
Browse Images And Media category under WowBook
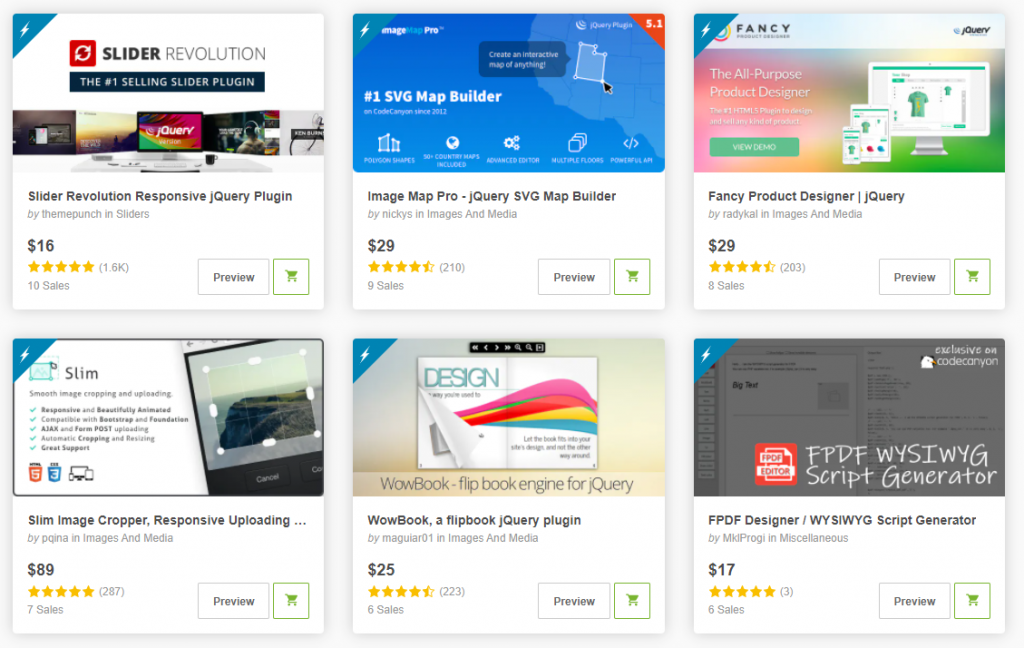[493, 538]
